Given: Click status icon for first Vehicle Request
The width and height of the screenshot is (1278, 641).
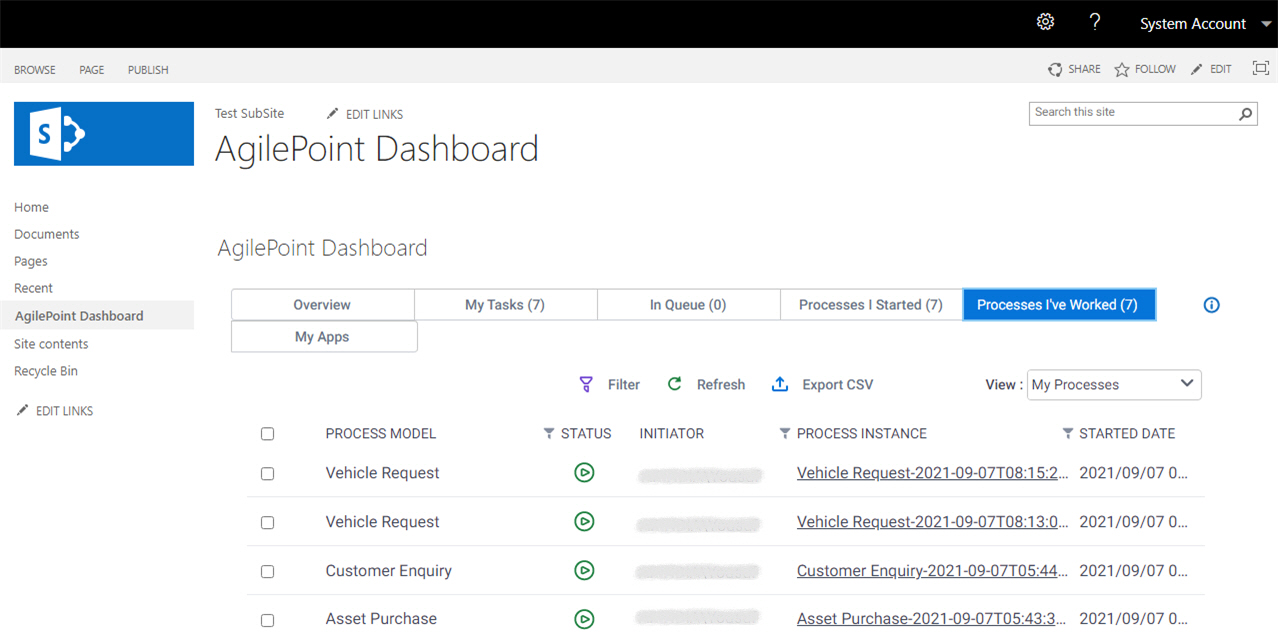Looking at the screenshot, I should point(585,472).
